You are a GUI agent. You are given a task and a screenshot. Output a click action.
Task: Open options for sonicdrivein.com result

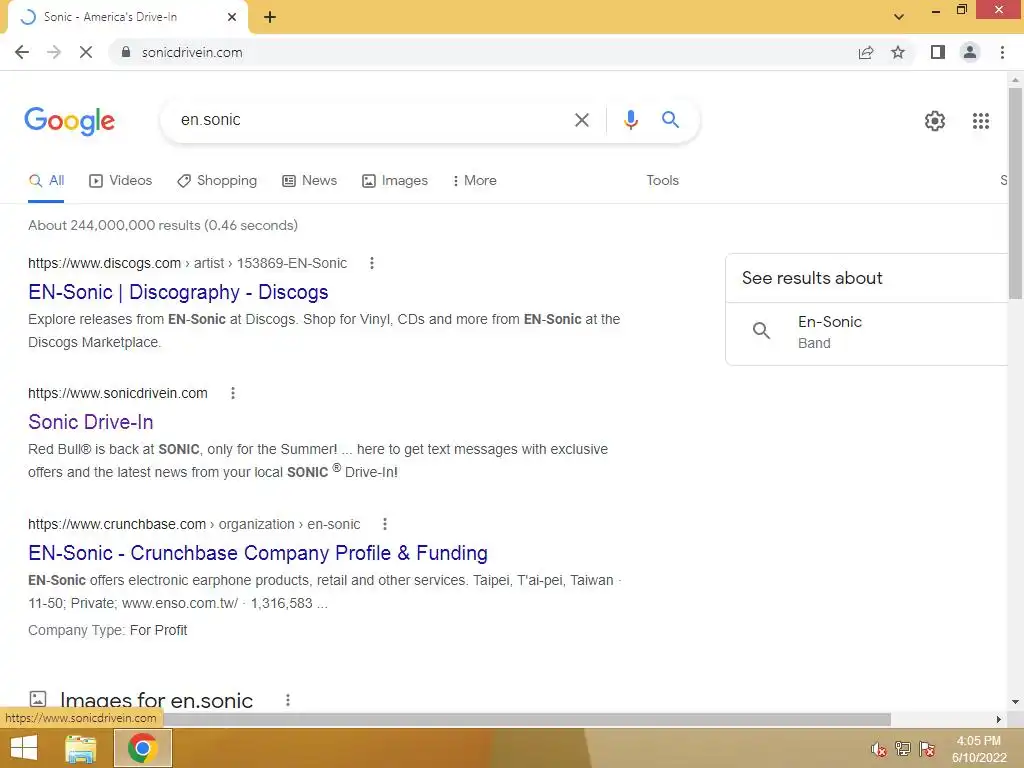point(232,393)
